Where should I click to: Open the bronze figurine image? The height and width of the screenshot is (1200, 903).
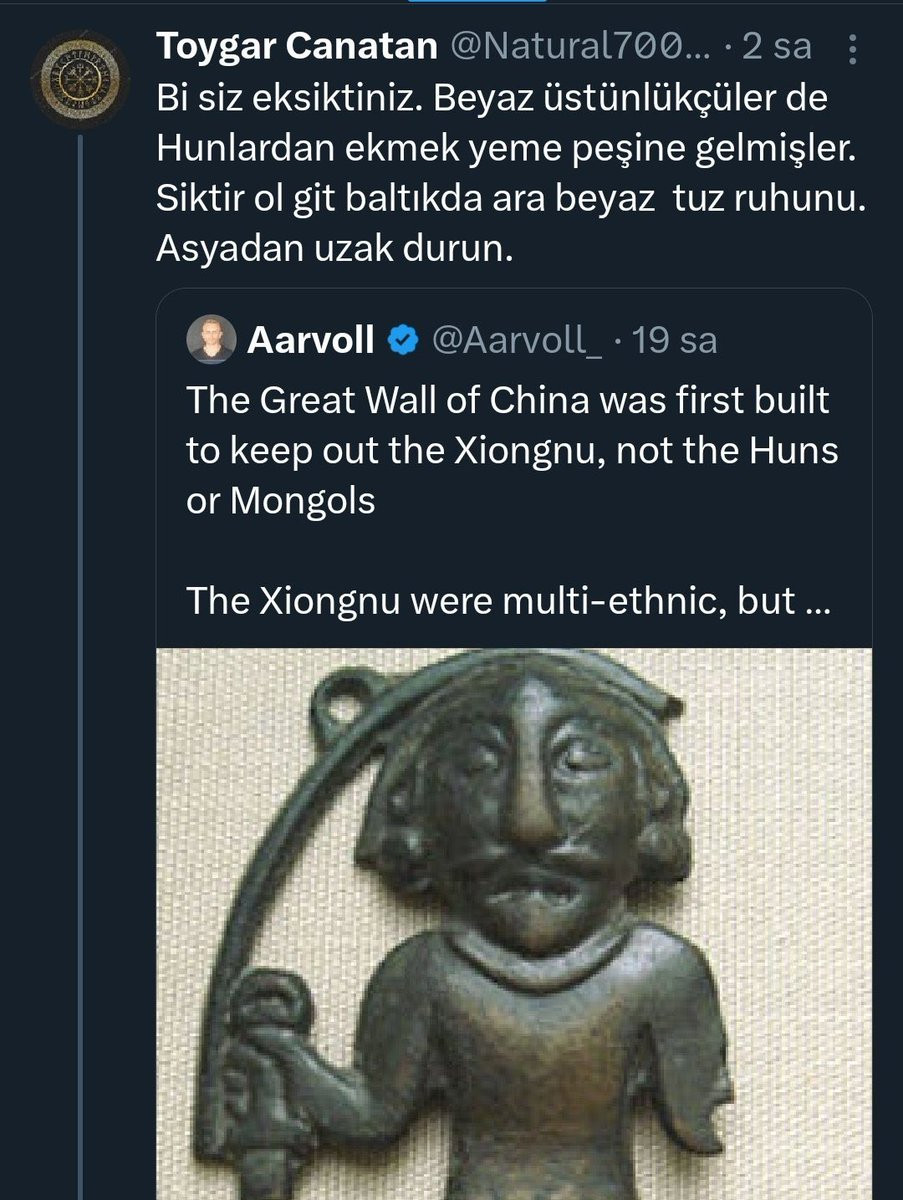point(515,924)
